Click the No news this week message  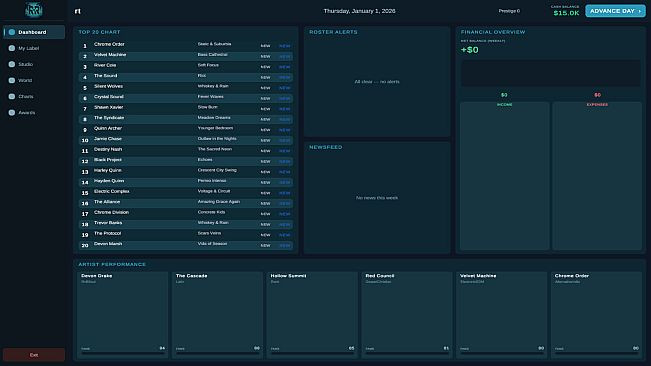(x=377, y=198)
